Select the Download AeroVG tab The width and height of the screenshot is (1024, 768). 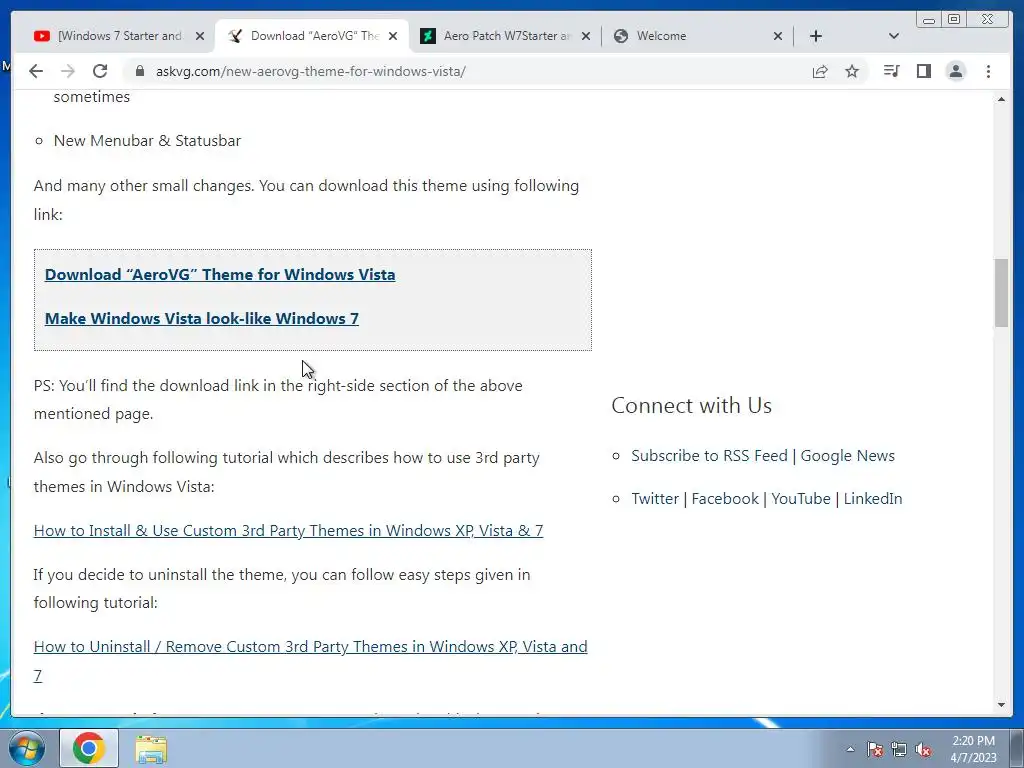pyautogui.click(x=312, y=36)
